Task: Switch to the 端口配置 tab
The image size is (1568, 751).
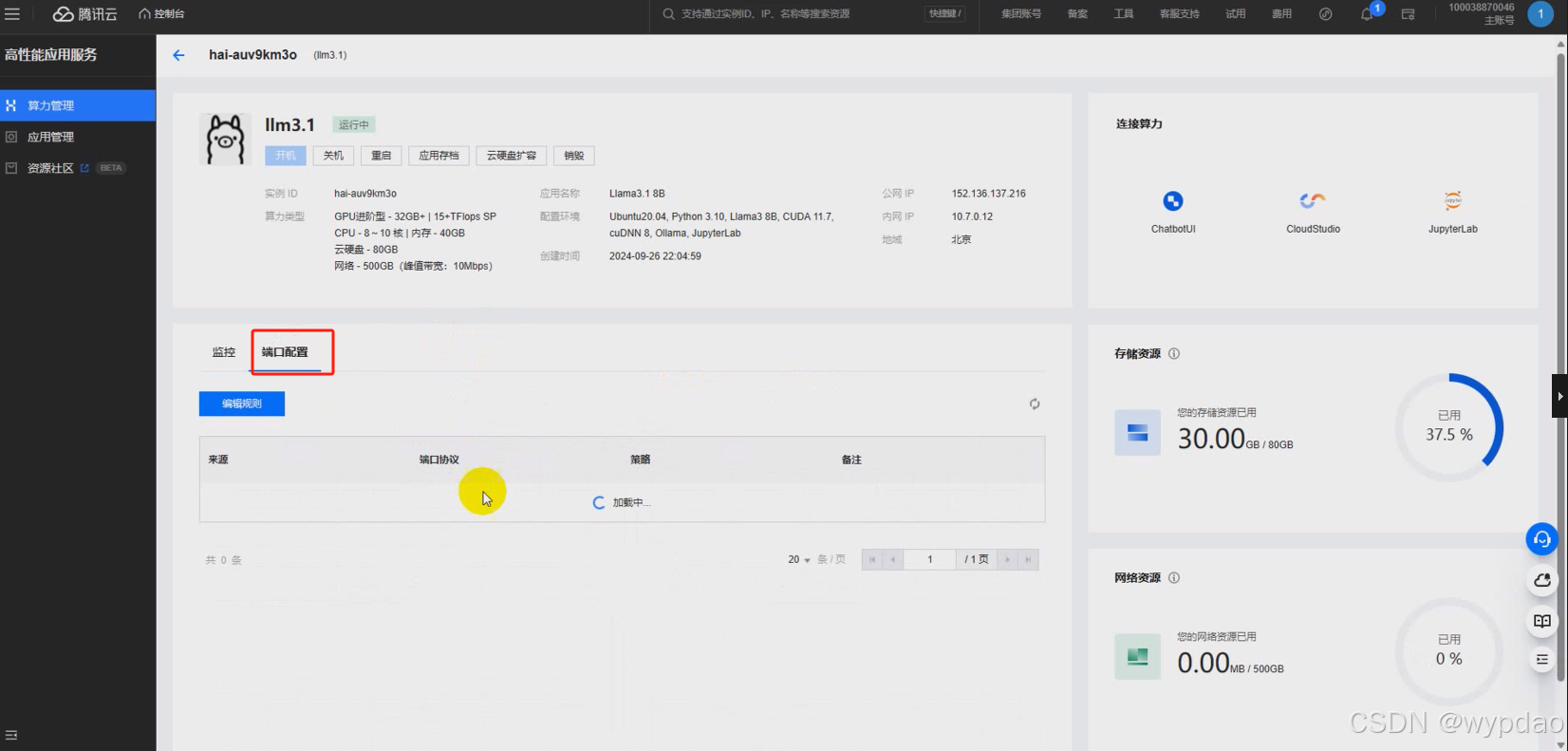Action: point(285,352)
